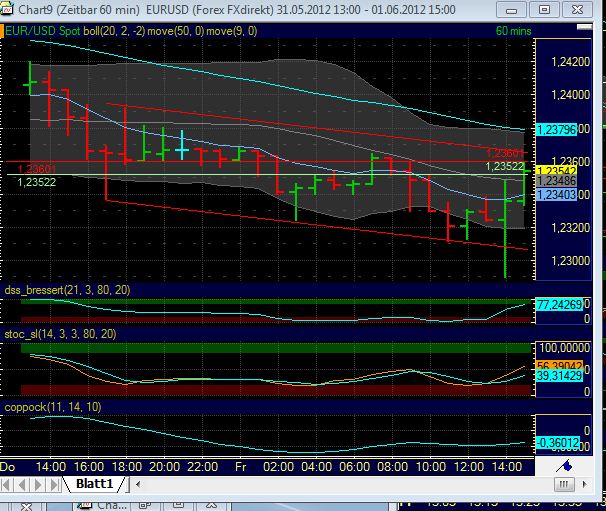Click the 77,24269 dss_bressert value tag
The width and height of the screenshot is (606, 511).
[x=559, y=305]
